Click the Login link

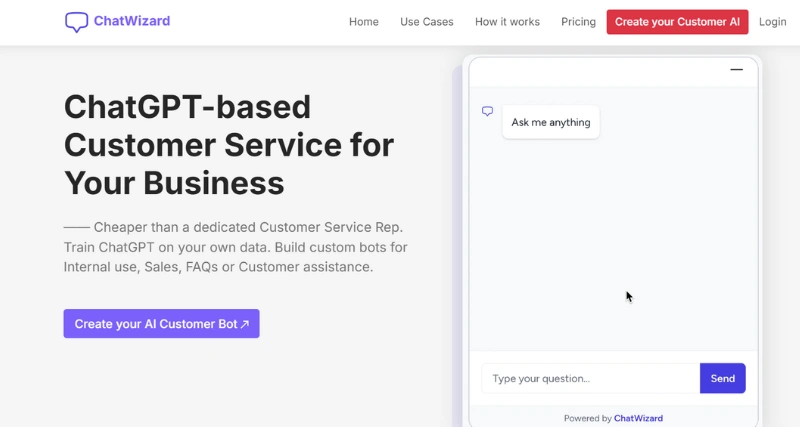[x=772, y=22]
